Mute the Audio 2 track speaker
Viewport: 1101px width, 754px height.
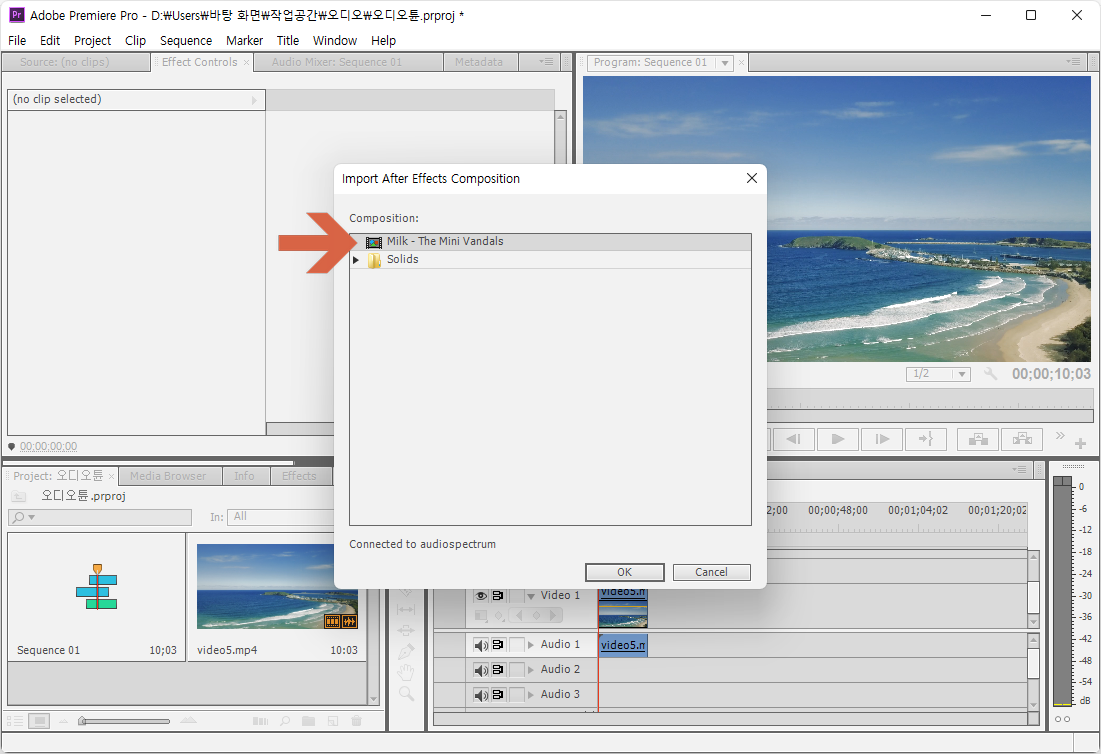tap(481, 670)
